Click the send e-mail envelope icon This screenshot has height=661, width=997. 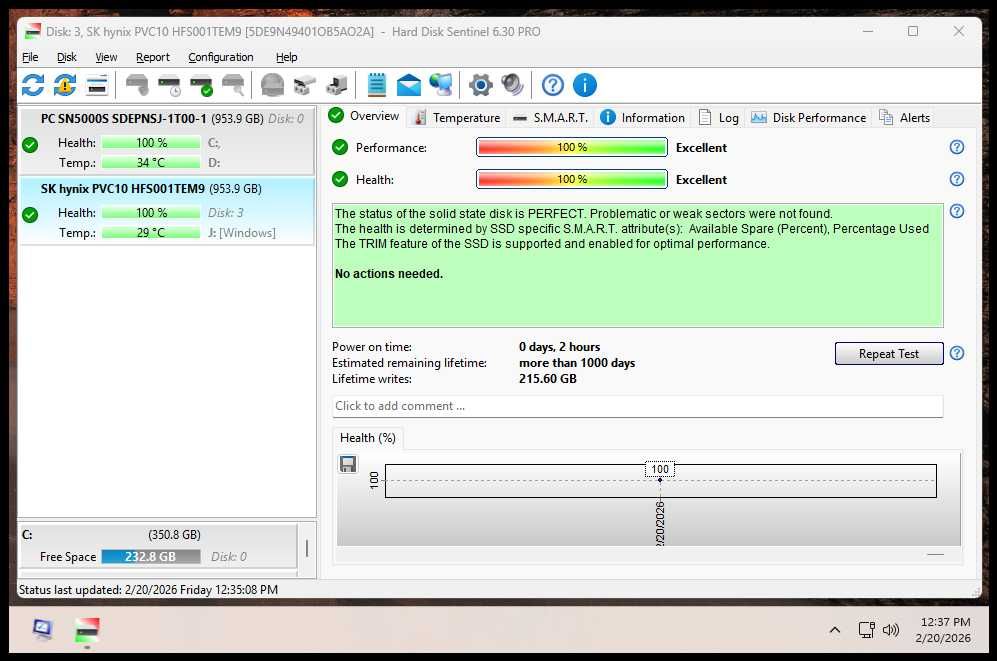click(409, 85)
